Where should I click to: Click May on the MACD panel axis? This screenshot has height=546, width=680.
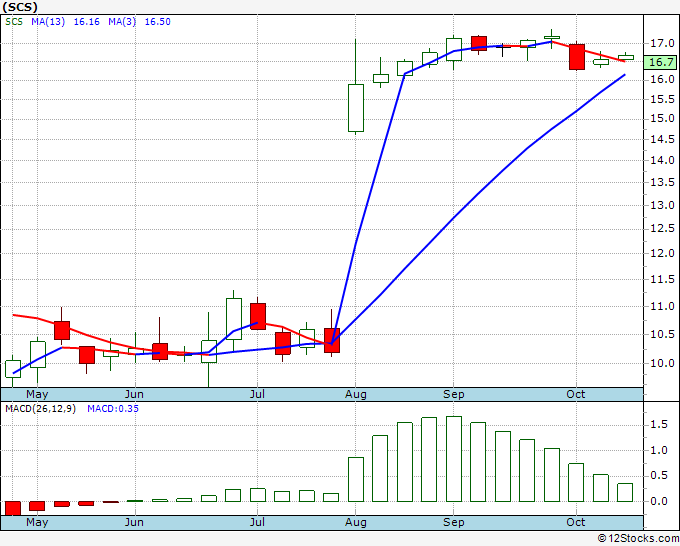tap(37, 522)
